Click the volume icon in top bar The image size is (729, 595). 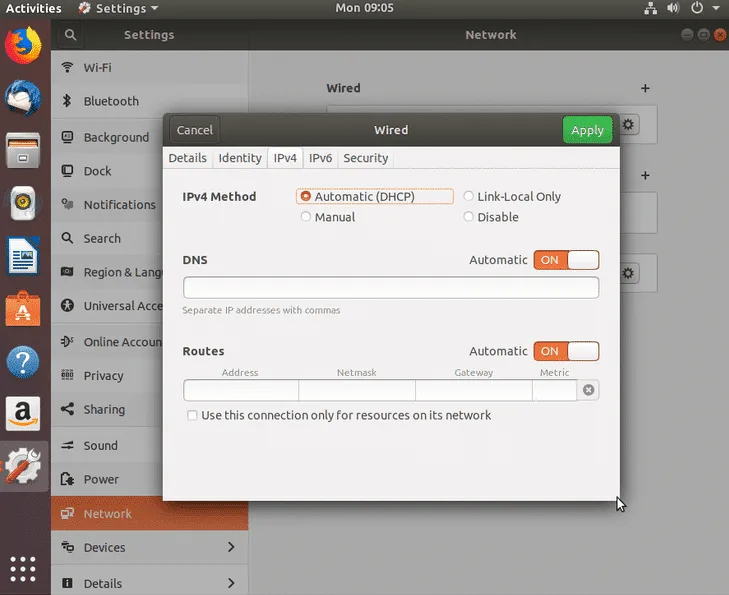[673, 8]
